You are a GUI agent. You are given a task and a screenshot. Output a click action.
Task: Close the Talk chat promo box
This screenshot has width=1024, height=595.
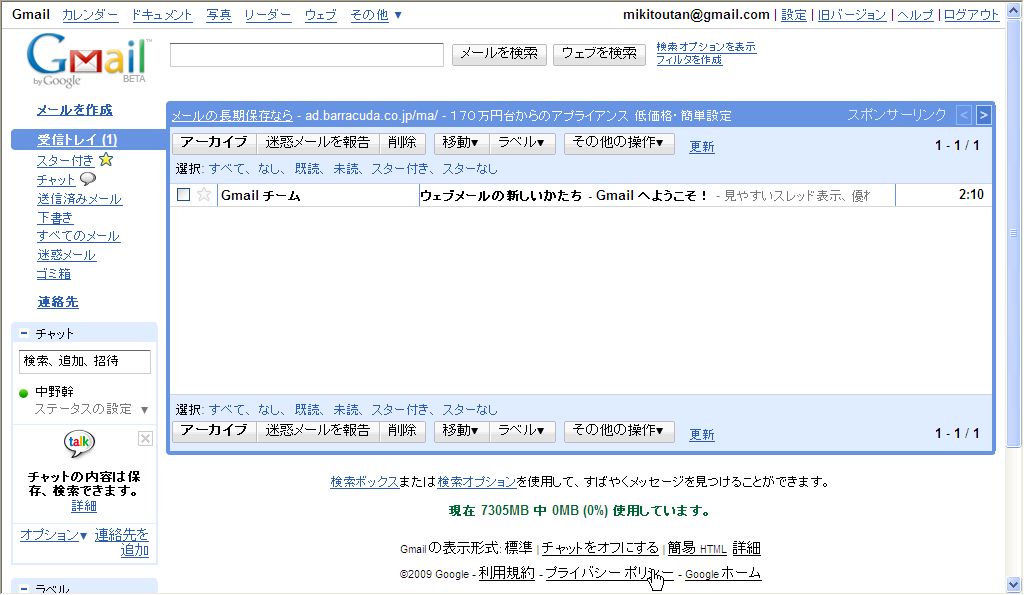[x=145, y=438]
